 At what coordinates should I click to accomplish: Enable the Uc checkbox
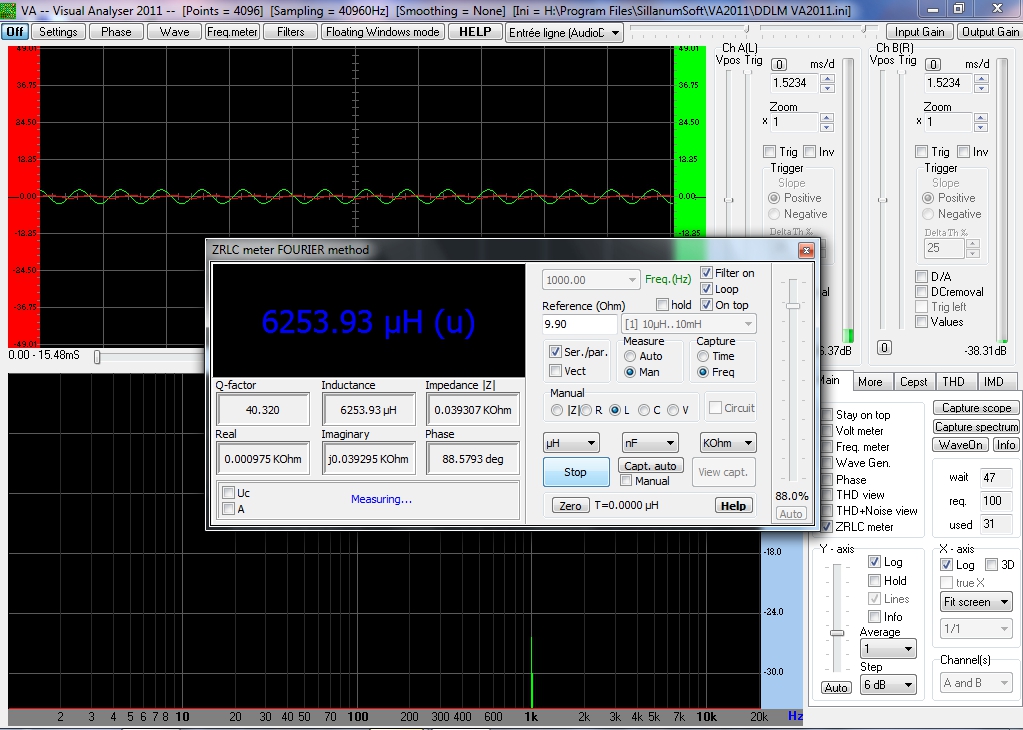[x=228, y=493]
